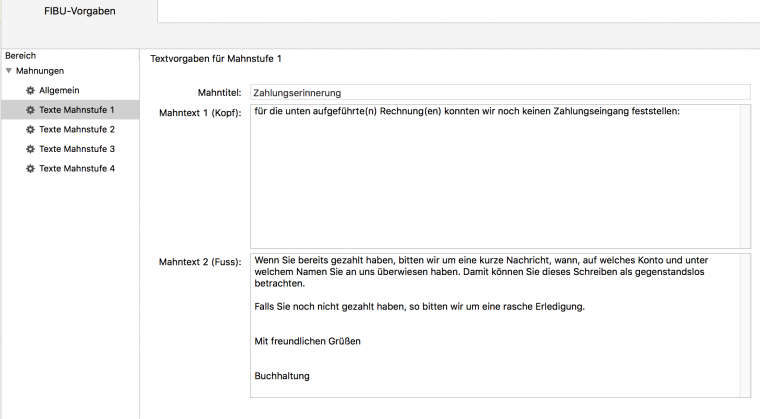Click gear icon next to Allgemein
This screenshot has height=419, width=760.
coord(30,91)
